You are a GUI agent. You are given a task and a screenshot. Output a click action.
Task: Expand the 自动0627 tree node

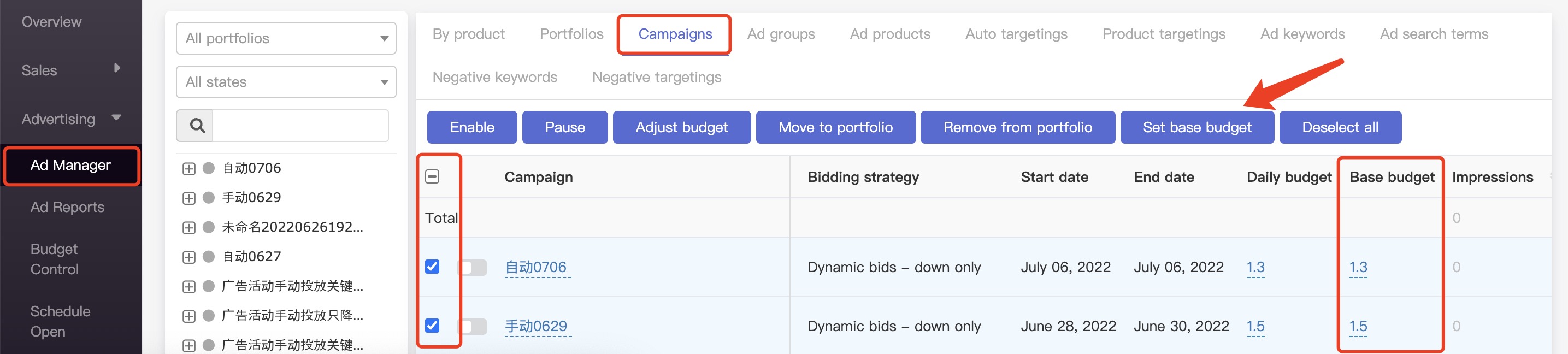[x=188, y=257]
